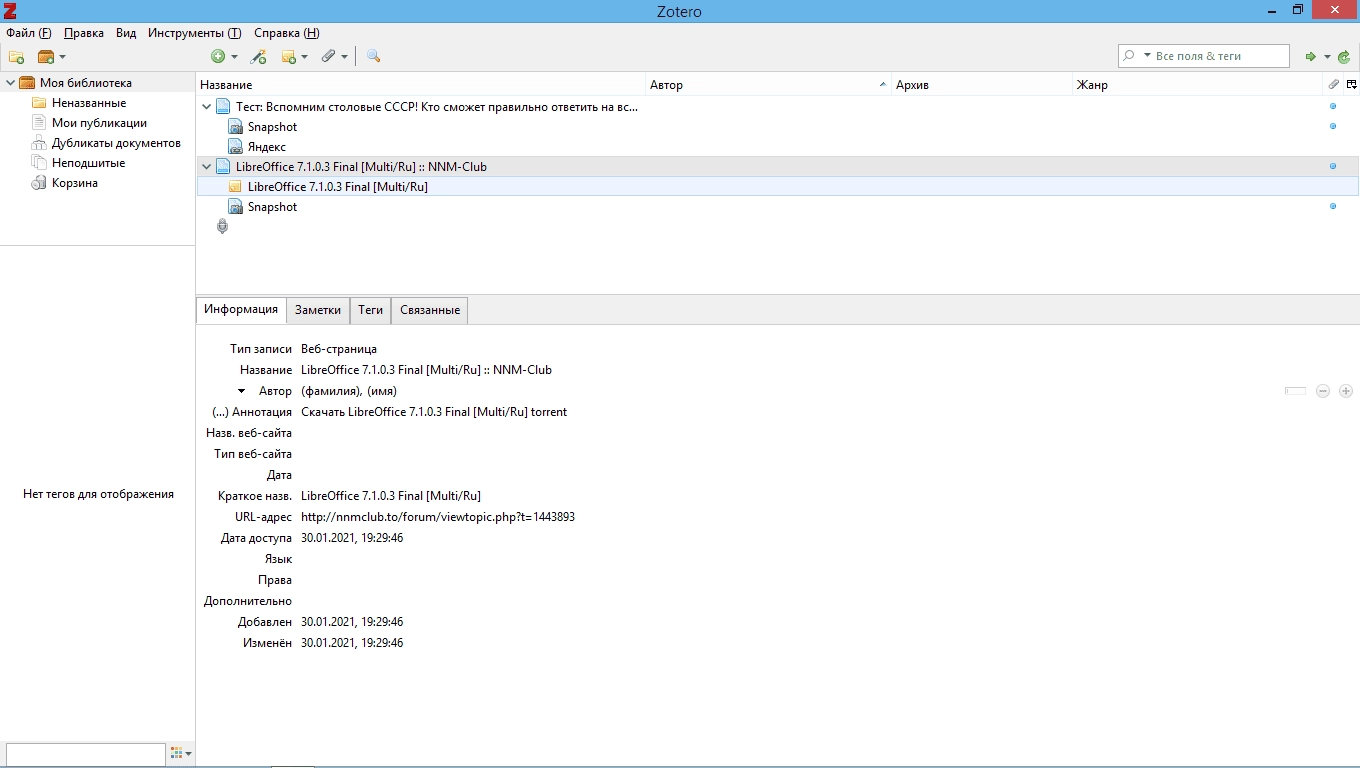The height and width of the screenshot is (768, 1360).
Task: Open the 'Справка' menu
Action: pos(287,33)
